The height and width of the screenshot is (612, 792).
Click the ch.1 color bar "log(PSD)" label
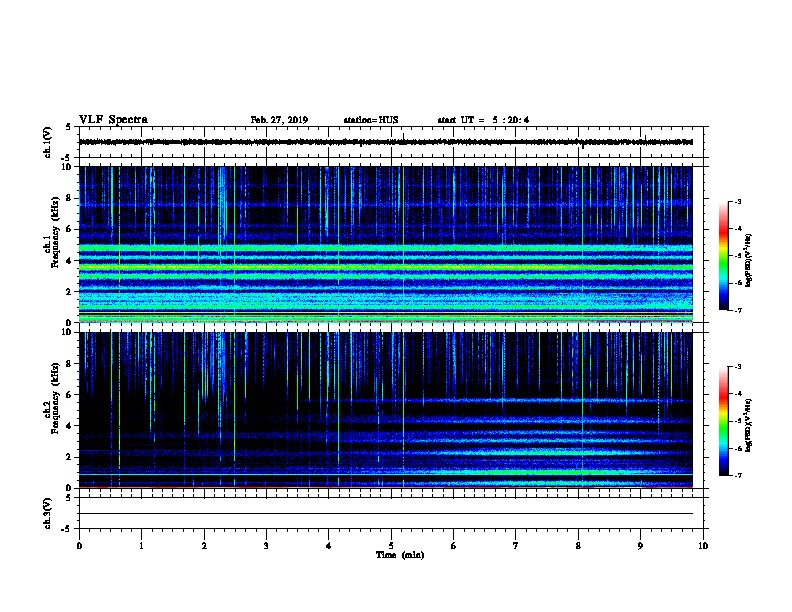tap(748, 260)
